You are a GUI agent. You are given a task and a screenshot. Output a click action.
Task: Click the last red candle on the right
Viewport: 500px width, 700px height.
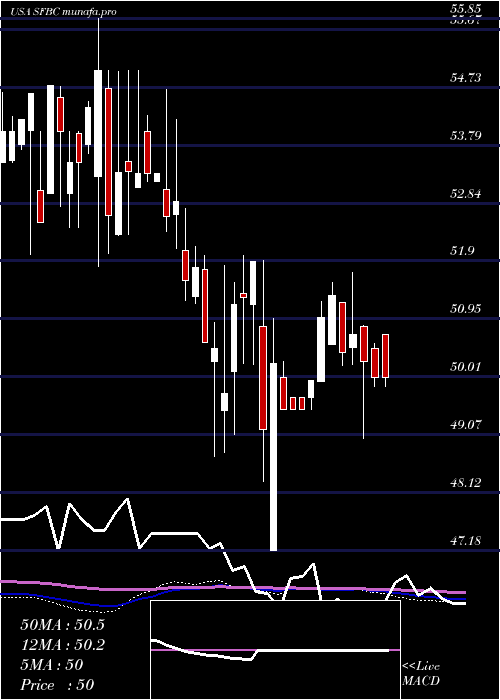(385, 356)
